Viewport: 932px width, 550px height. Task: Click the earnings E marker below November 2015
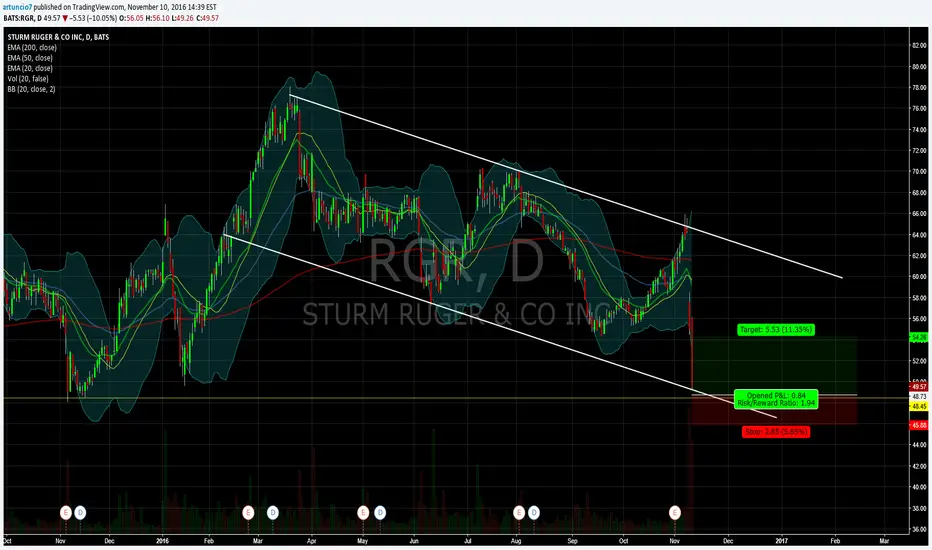[65, 512]
